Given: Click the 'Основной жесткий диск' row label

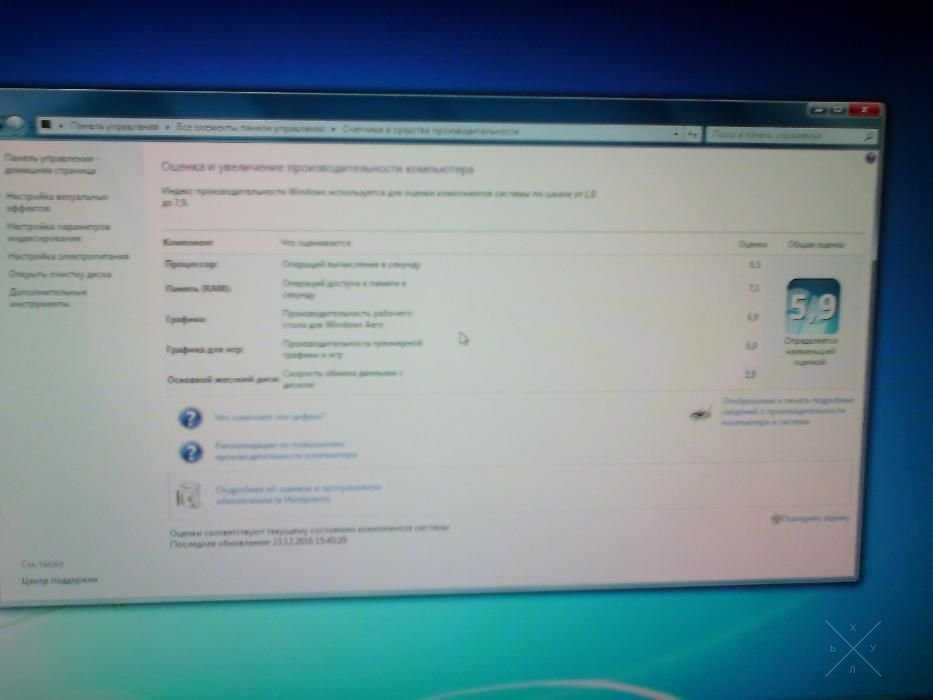Looking at the screenshot, I should click(223, 379).
